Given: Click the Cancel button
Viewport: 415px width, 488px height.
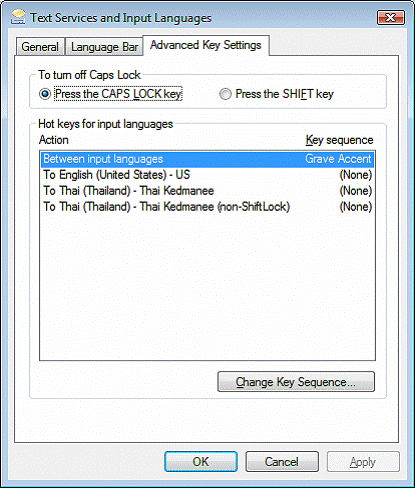Looking at the screenshot, I should coord(282,462).
